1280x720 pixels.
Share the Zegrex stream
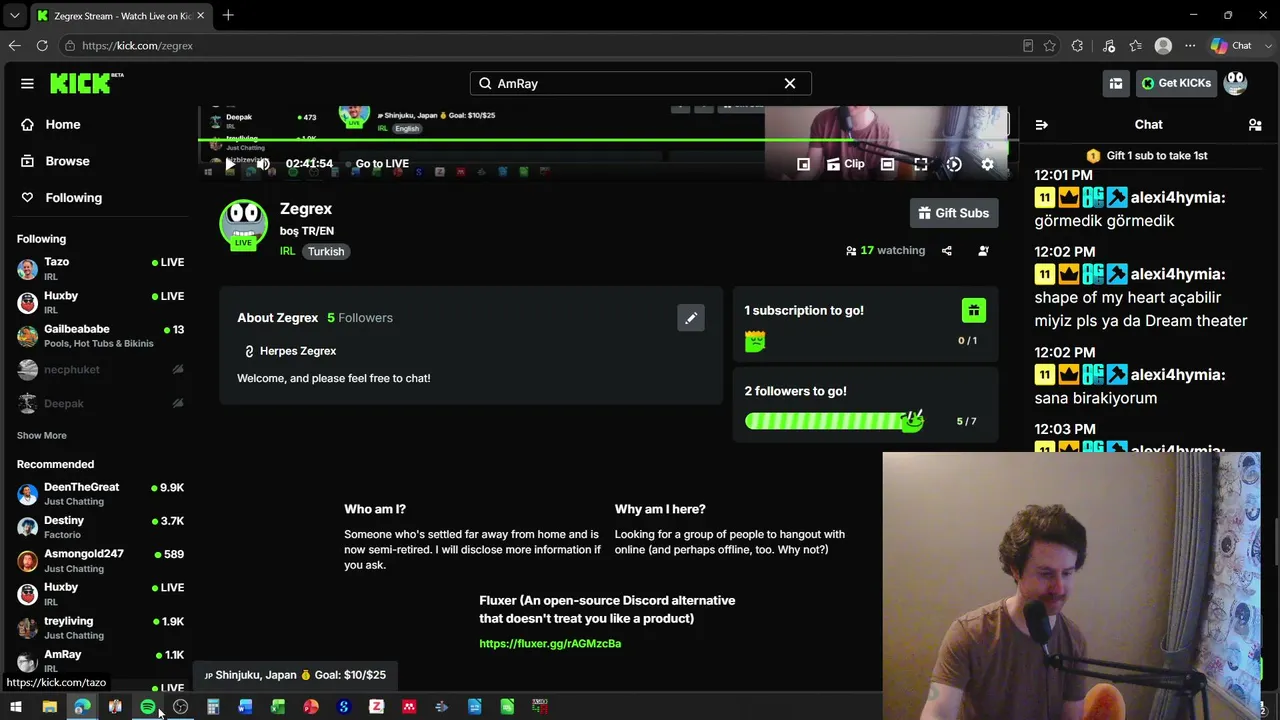tap(947, 251)
